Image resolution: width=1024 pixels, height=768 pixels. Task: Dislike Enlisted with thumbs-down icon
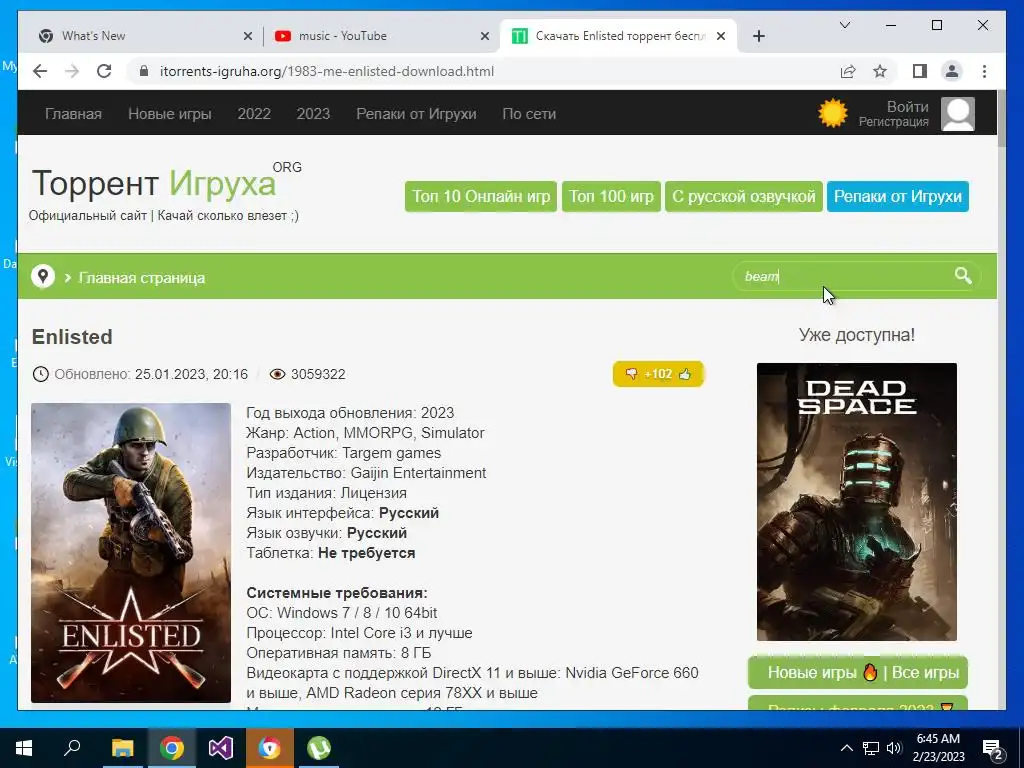coord(632,374)
